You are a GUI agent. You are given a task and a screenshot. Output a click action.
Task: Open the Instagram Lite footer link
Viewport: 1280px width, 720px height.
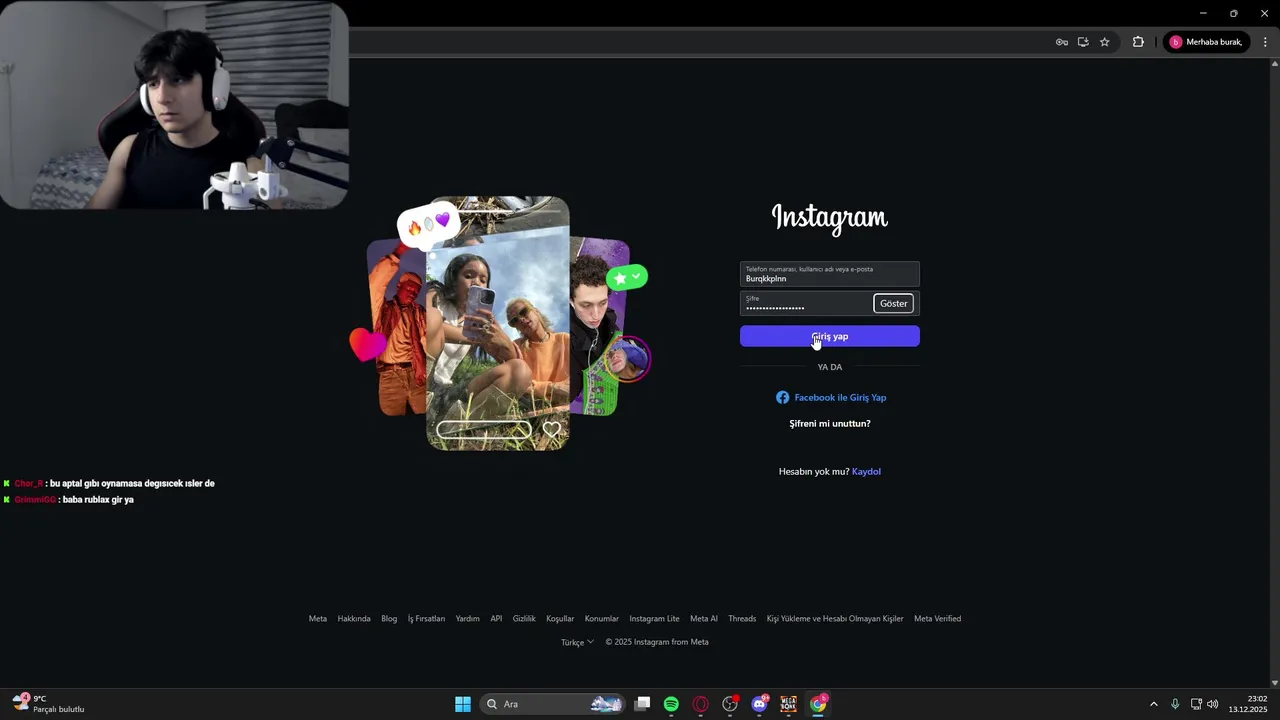coord(654,618)
